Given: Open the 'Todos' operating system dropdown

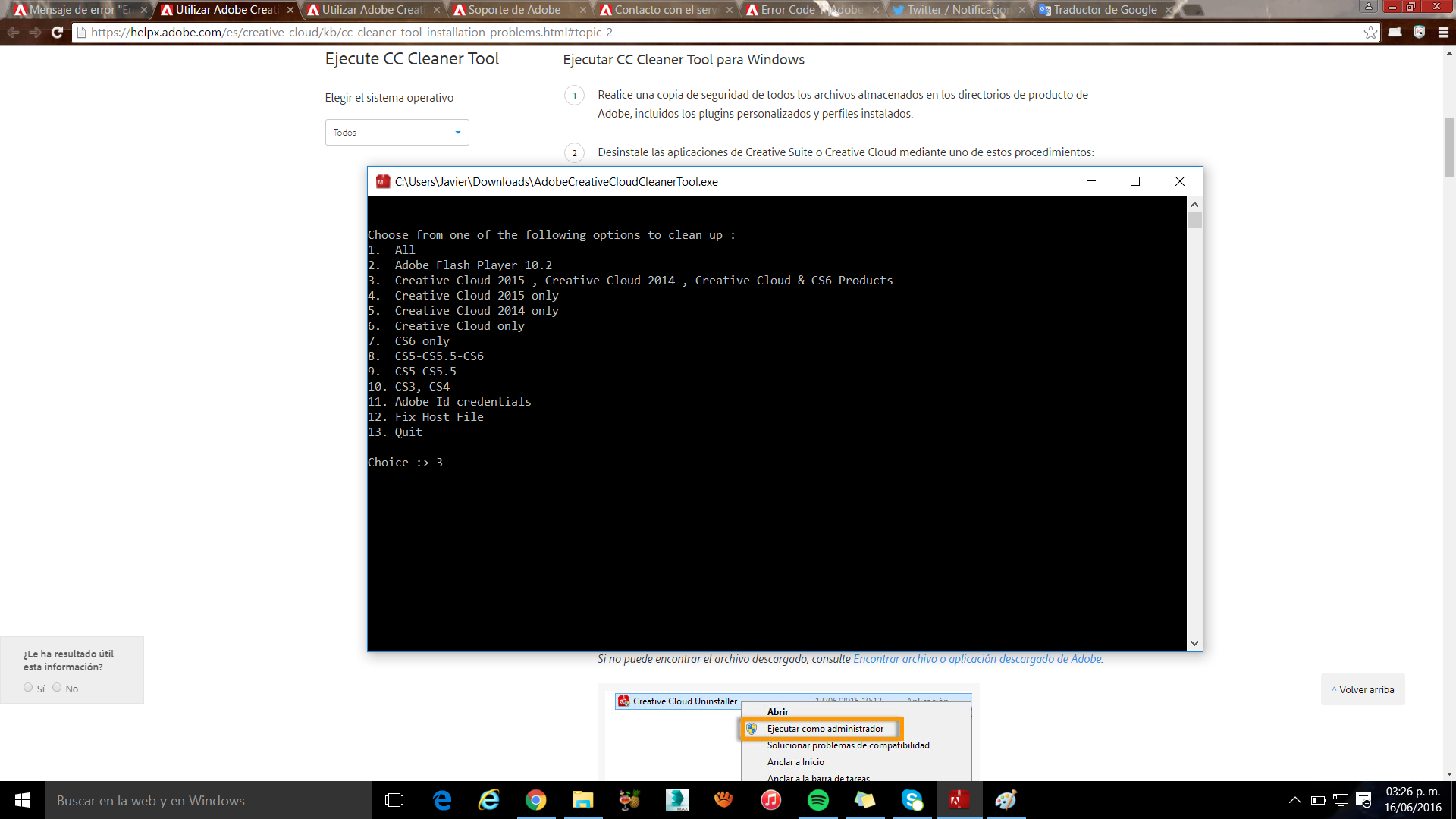Looking at the screenshot, I should pyautogui.click(x=397, y=132).
